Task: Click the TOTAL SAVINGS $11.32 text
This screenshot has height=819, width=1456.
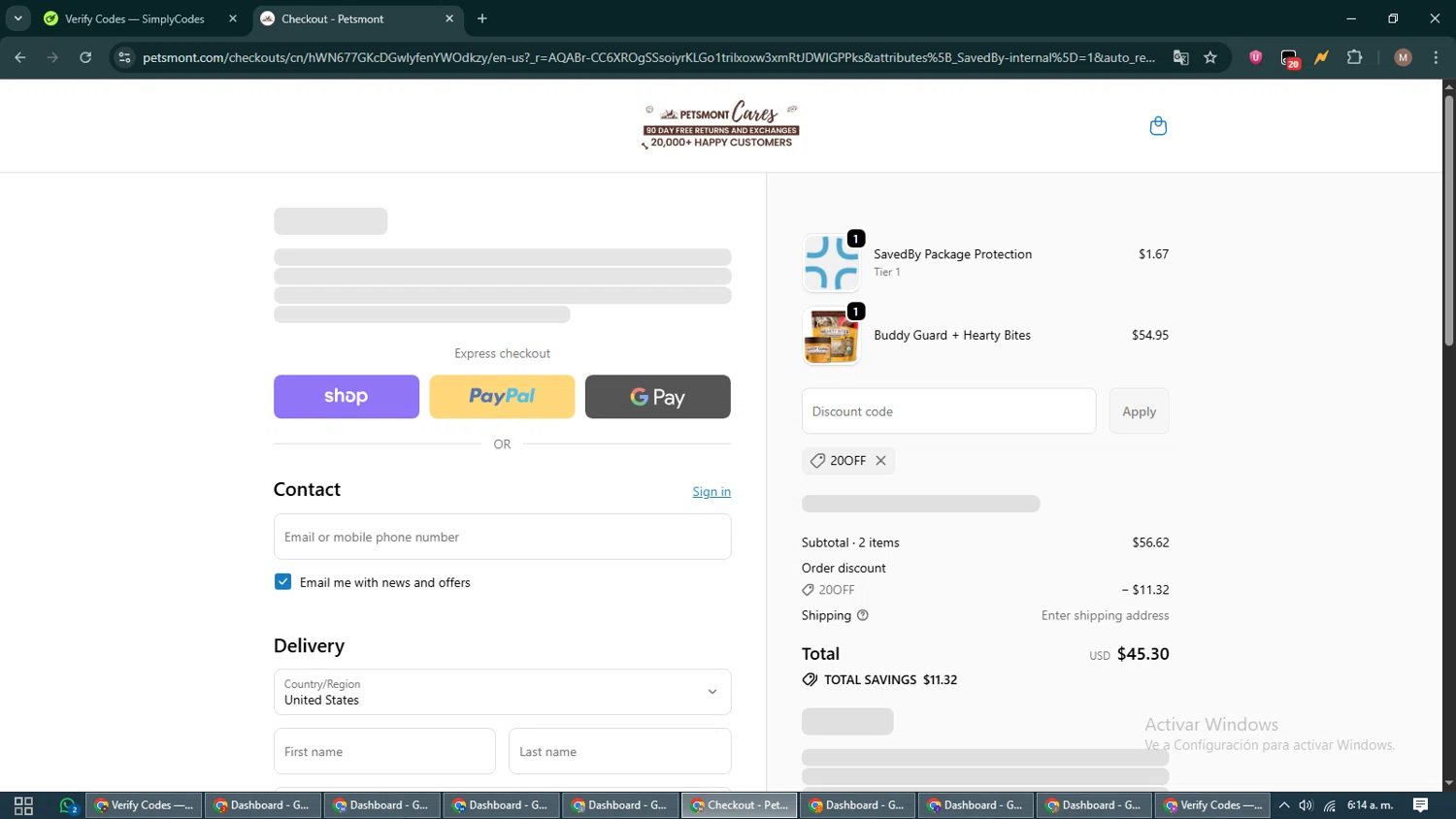Action: click(890, 680)
